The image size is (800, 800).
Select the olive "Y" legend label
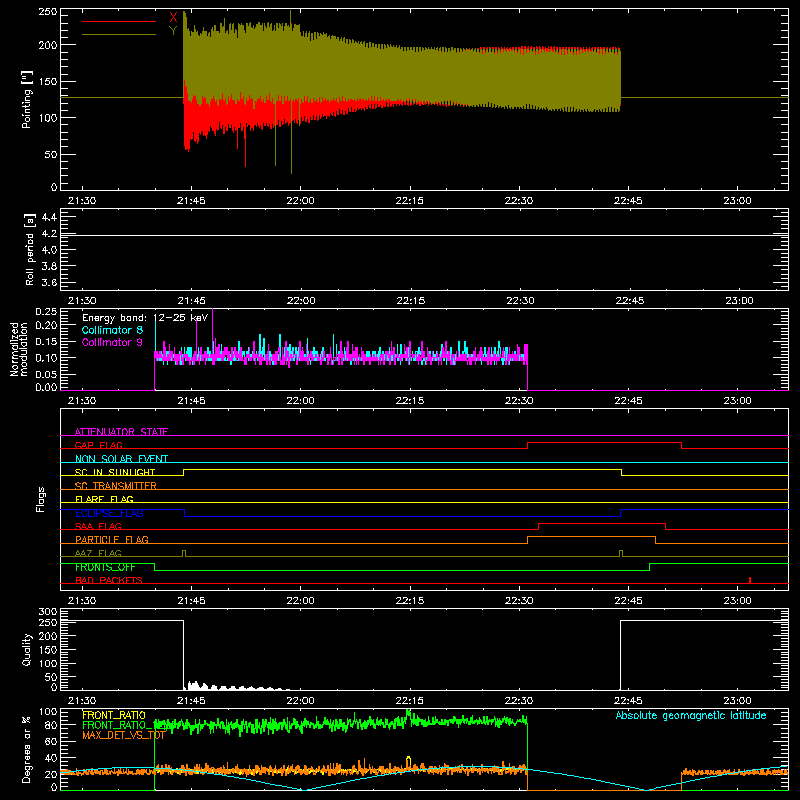(173, 31)
